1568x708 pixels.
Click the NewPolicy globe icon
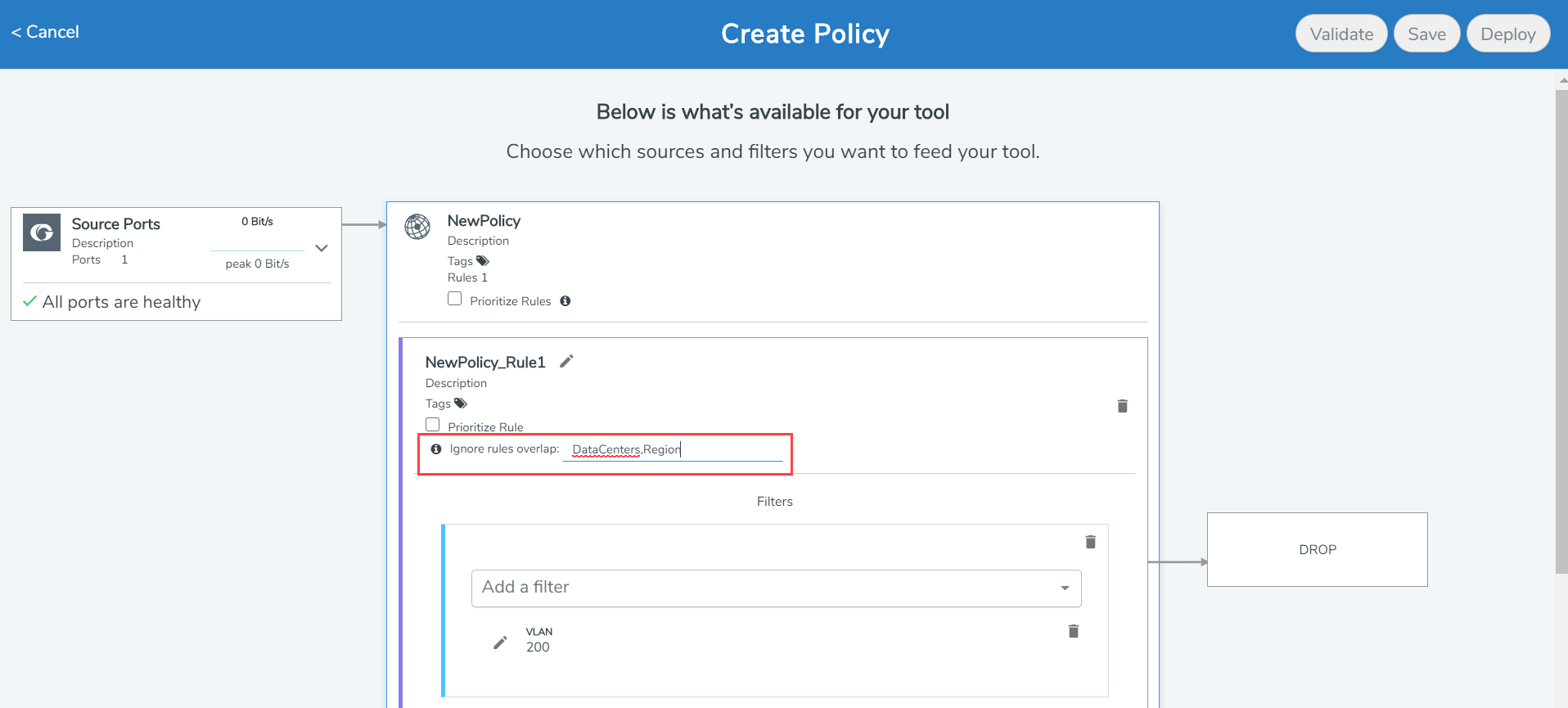point(417,227)
